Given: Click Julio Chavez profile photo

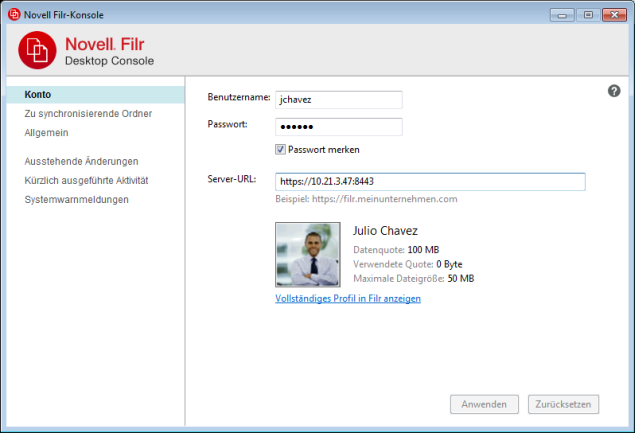Looking at the screenshot, I should [x=308, y=254].
